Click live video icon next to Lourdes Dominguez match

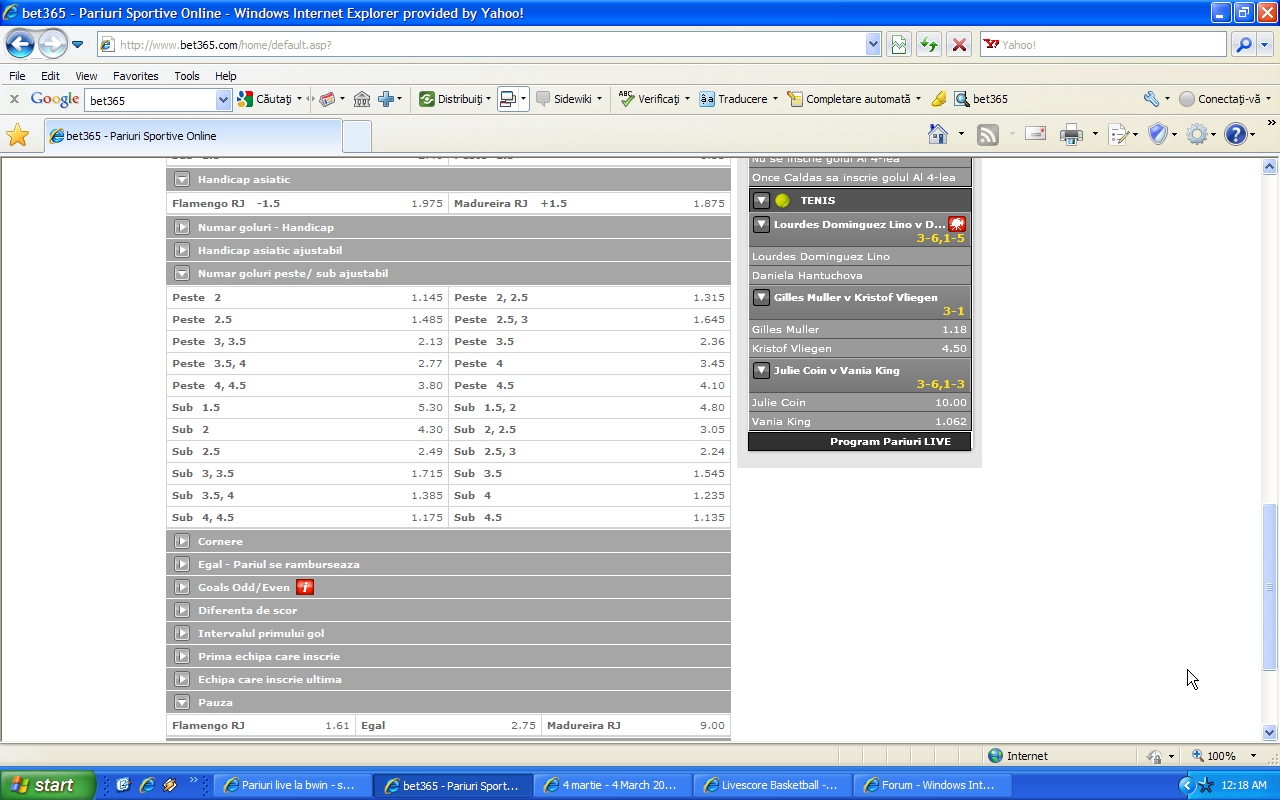pyautogui.click(x=957, y=224)
